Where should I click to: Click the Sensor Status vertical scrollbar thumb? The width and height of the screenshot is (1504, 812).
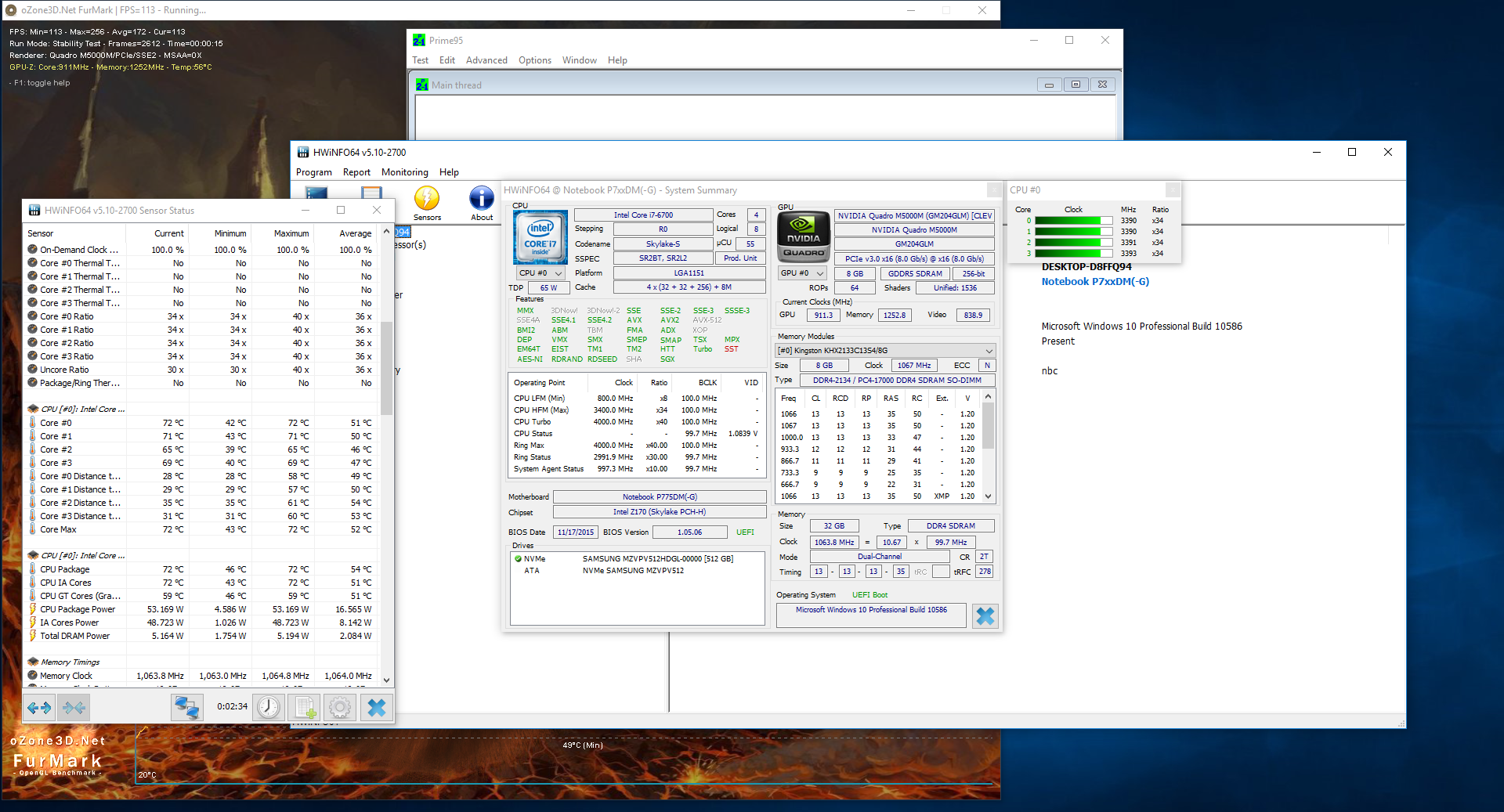pyautogui.click(x=386, y=368)
